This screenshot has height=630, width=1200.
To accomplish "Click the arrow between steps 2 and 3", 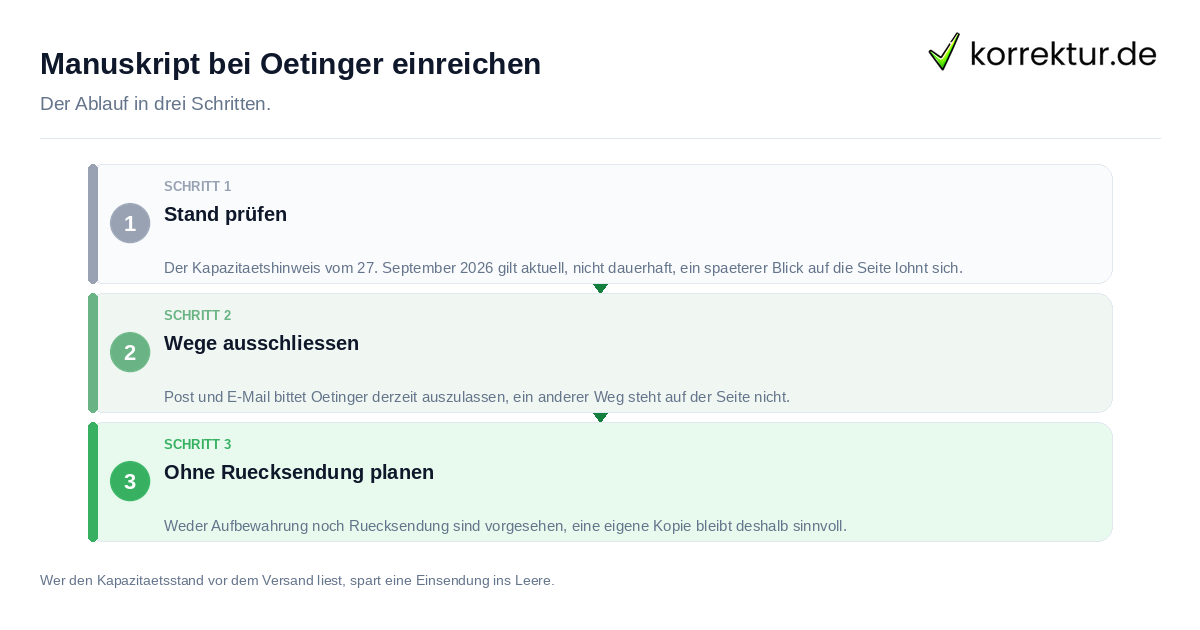I will [x=600, y=417].
